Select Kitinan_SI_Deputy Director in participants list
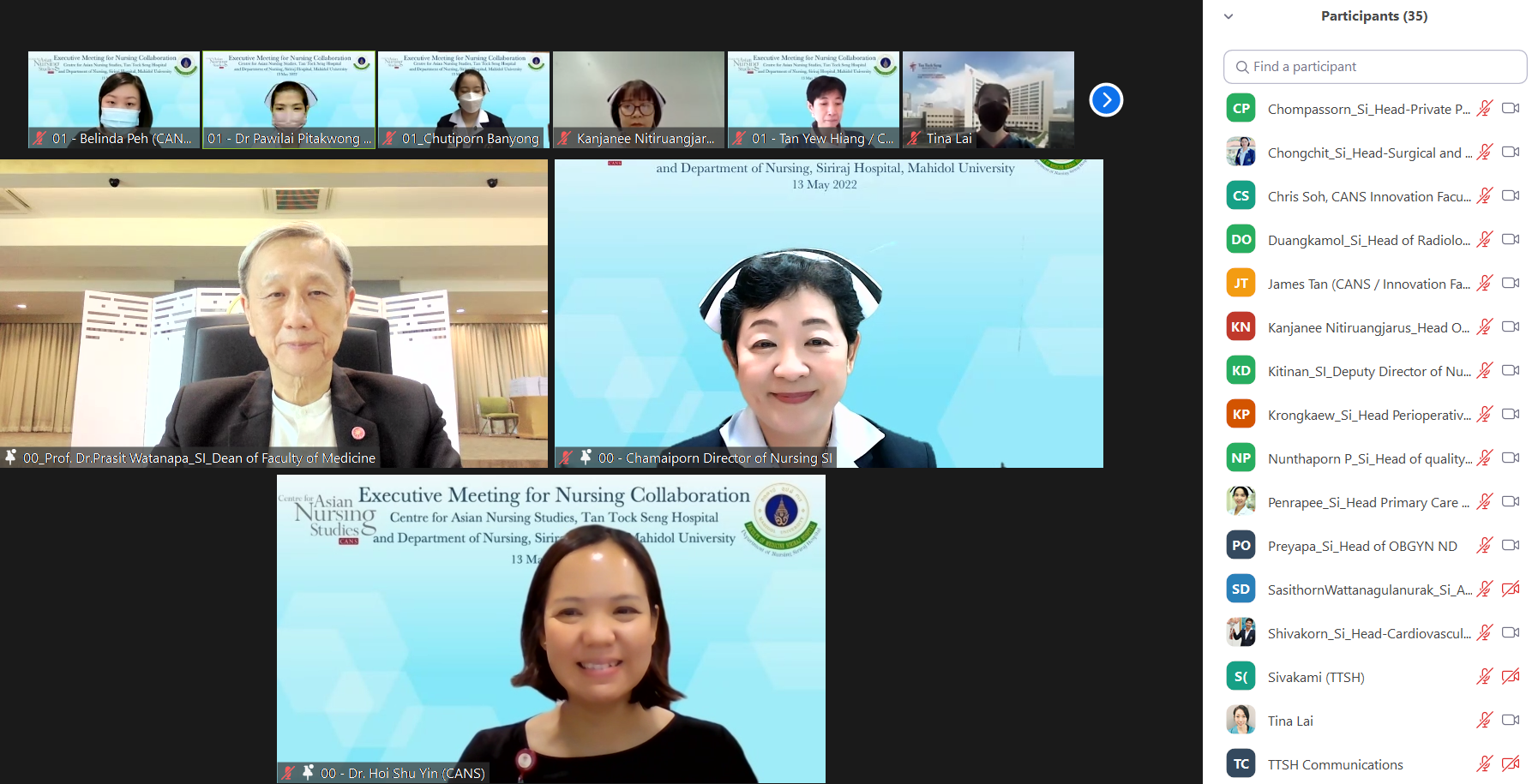This screenshot has height=784, width=1532. coord(1368,371)
